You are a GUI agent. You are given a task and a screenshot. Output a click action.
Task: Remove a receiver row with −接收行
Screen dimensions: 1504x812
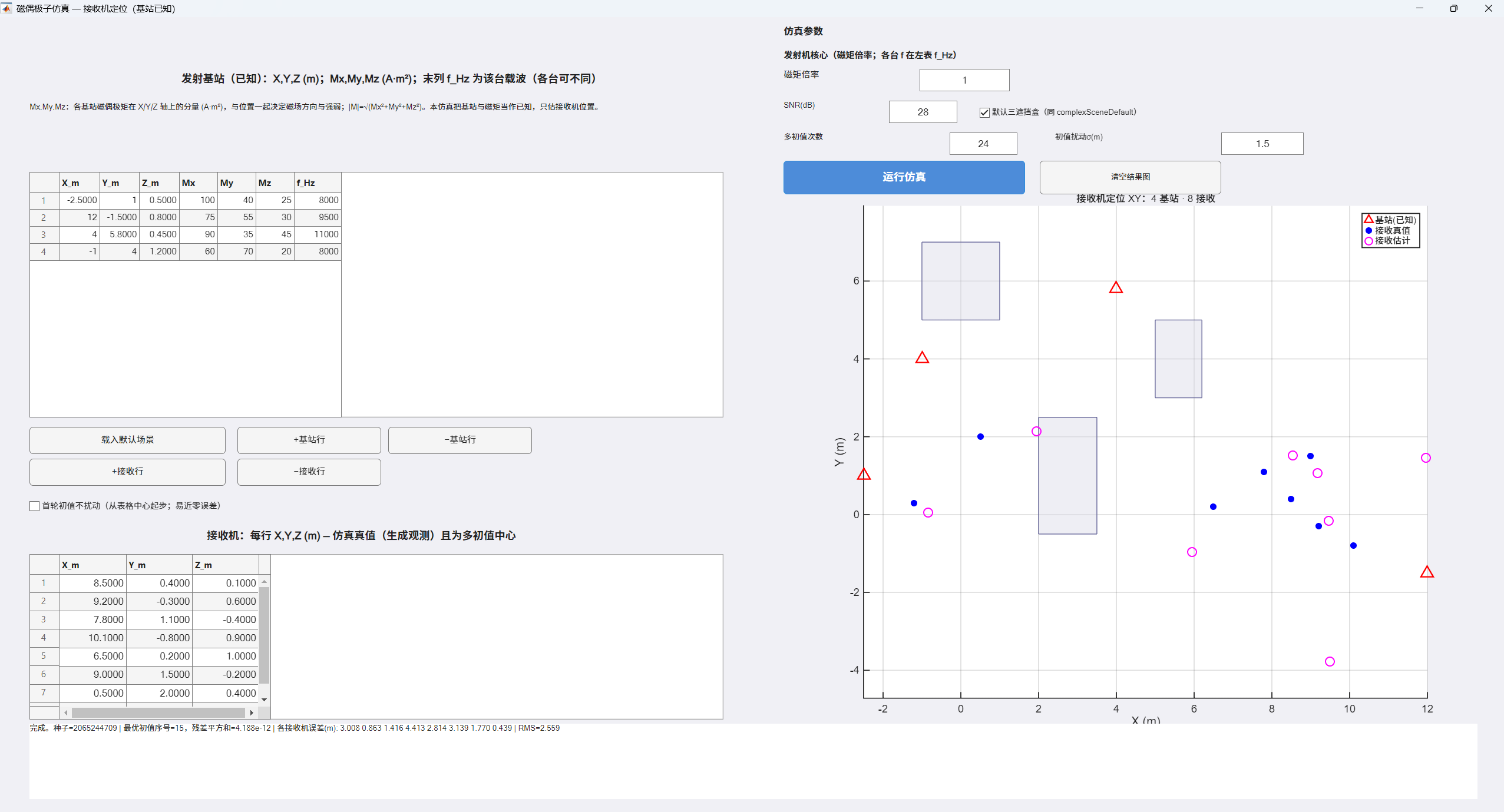tap(309, 472)
